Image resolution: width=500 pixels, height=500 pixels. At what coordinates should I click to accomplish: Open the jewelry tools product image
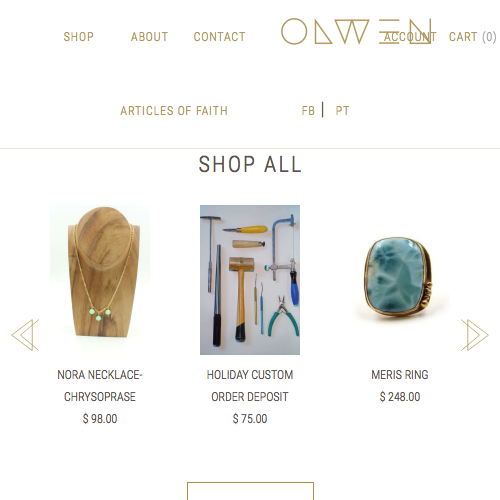point(250,280)
